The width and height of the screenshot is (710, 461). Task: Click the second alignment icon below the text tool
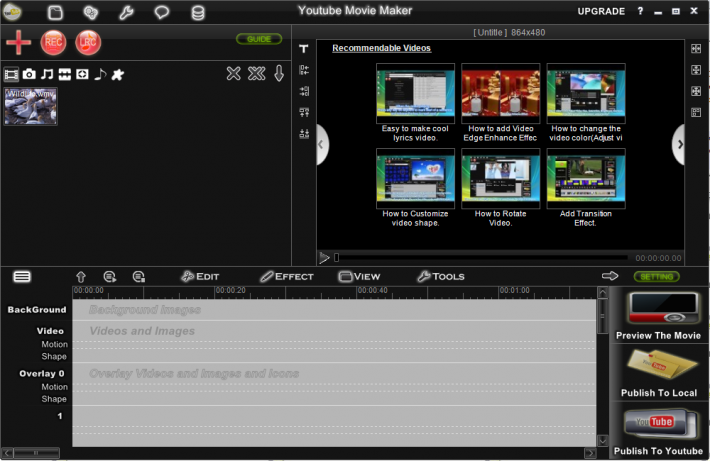[304, 70]
